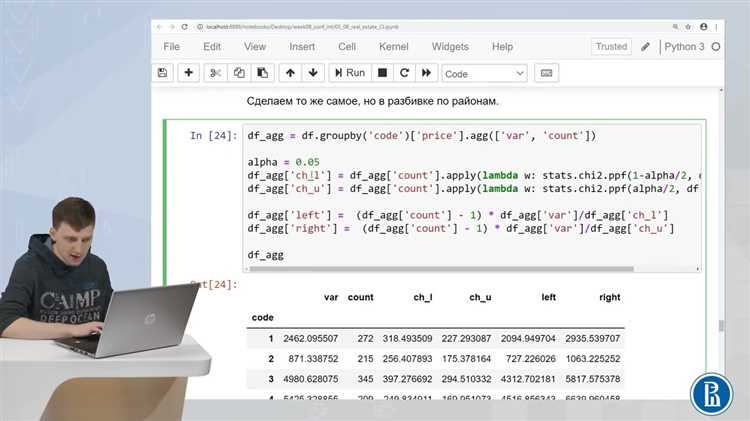Viewport: 750px width, 421px height.
Task: Copy selected cells icon
Action: click(x=239, y=73)
